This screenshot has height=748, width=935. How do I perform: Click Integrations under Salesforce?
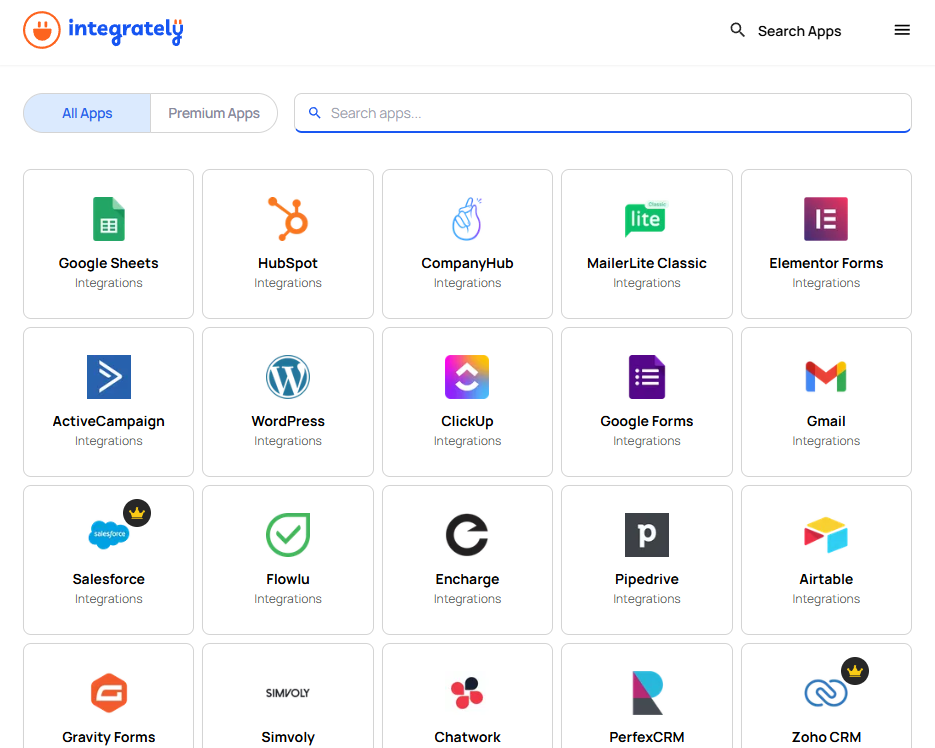coord(109,599)
